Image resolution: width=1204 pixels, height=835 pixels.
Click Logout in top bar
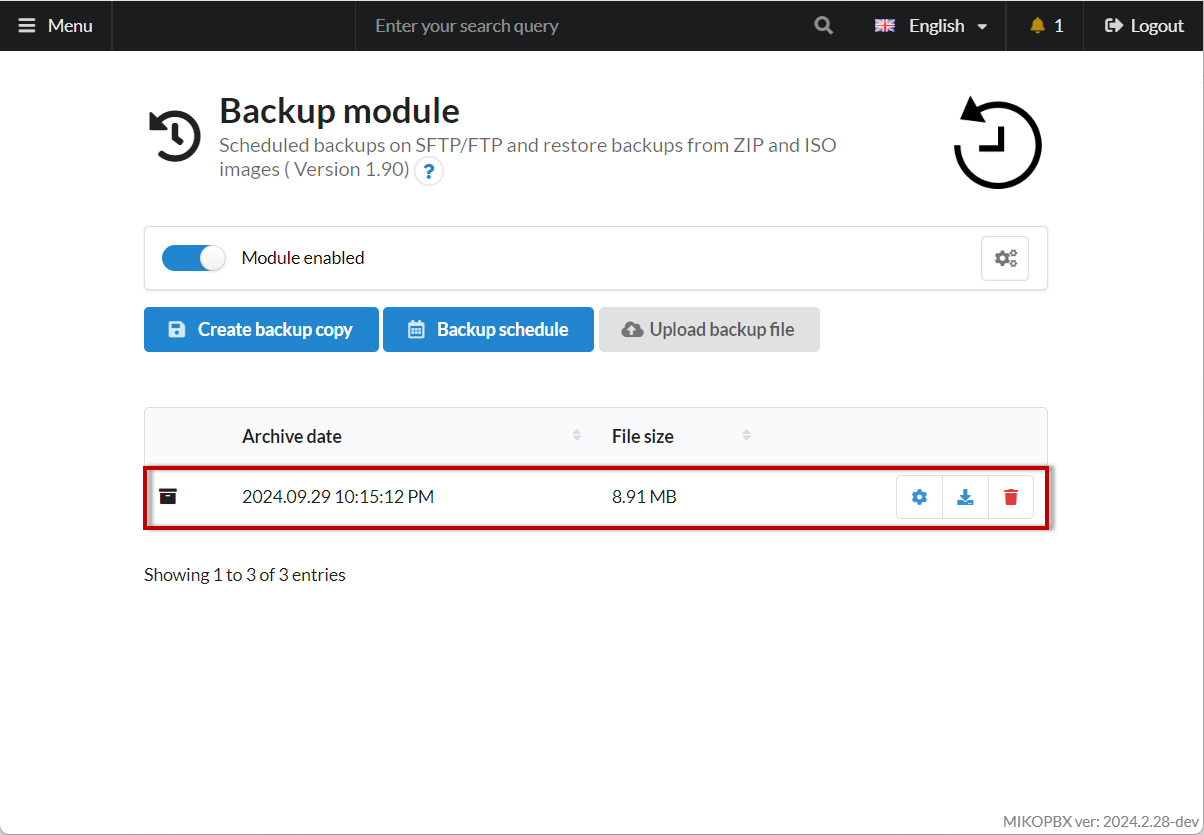click(x=1144, y=26)
